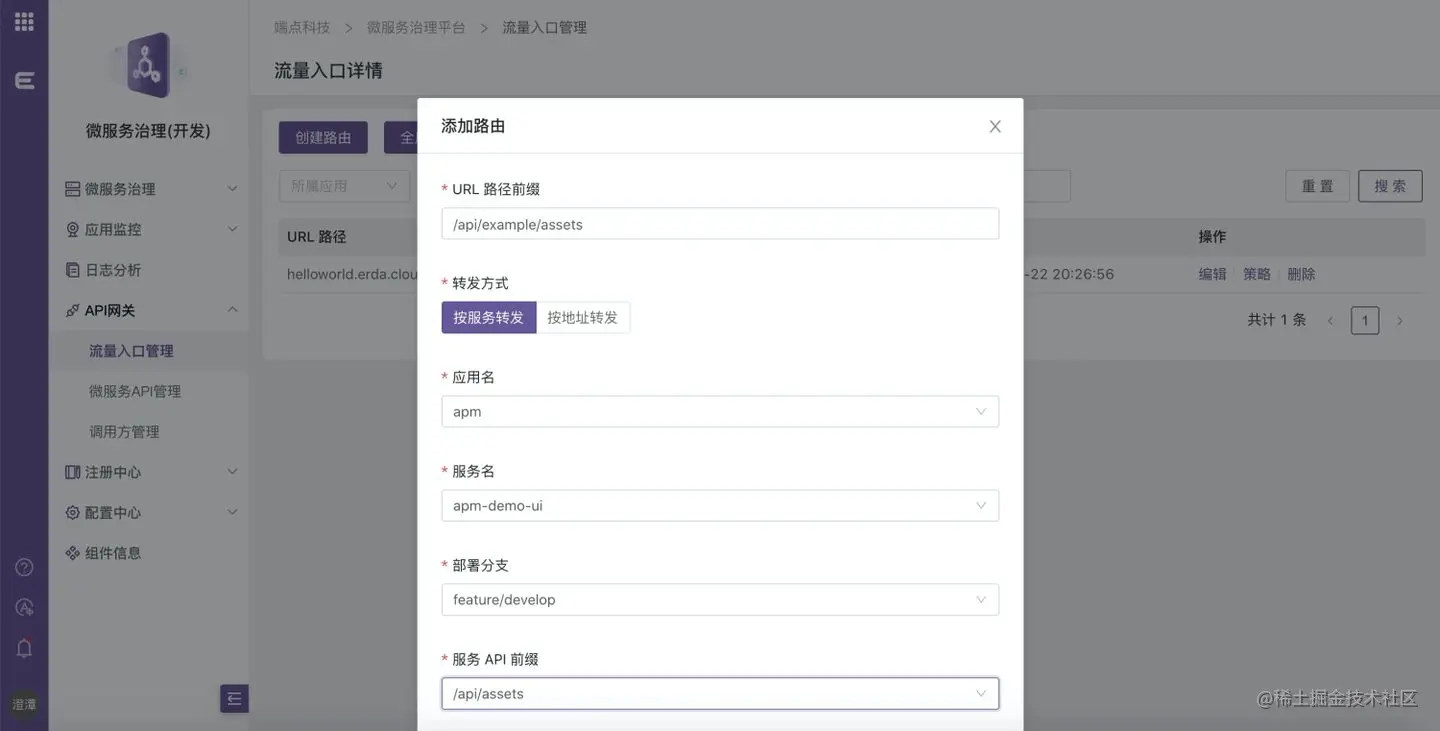Open the 服务名 dropdown showing apm-demo-ui
This screenshot has height=731, width=1440.
click(x=720, y=506)
